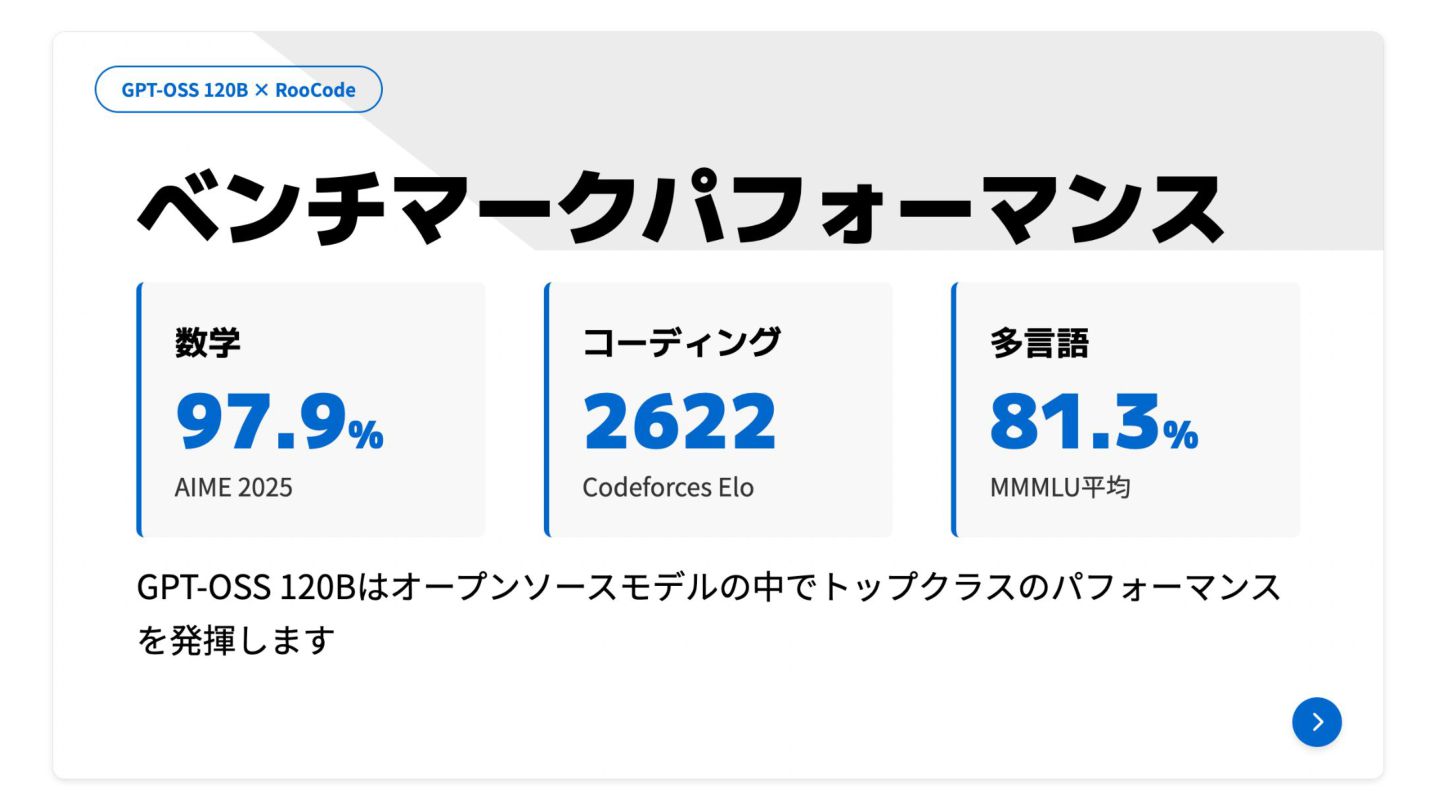Click the blue next arrow button

coord(1316,722)
